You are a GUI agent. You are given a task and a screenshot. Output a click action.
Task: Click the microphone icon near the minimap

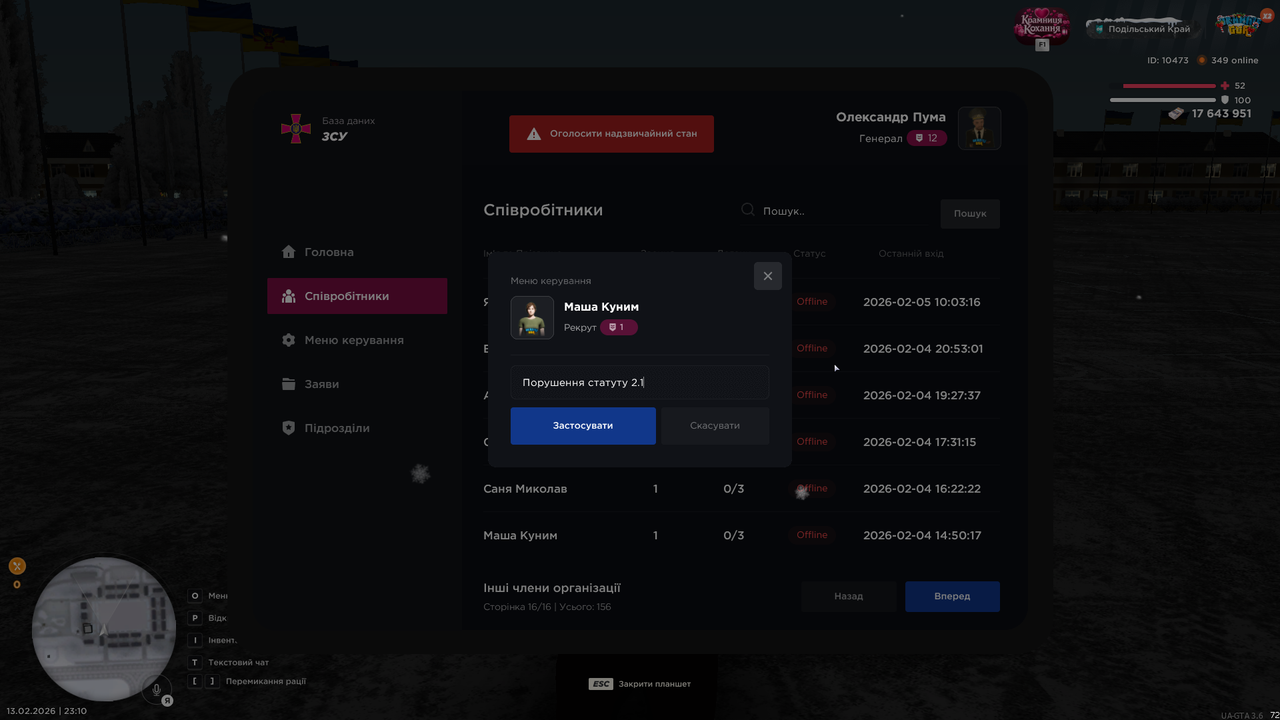(155, 689)
